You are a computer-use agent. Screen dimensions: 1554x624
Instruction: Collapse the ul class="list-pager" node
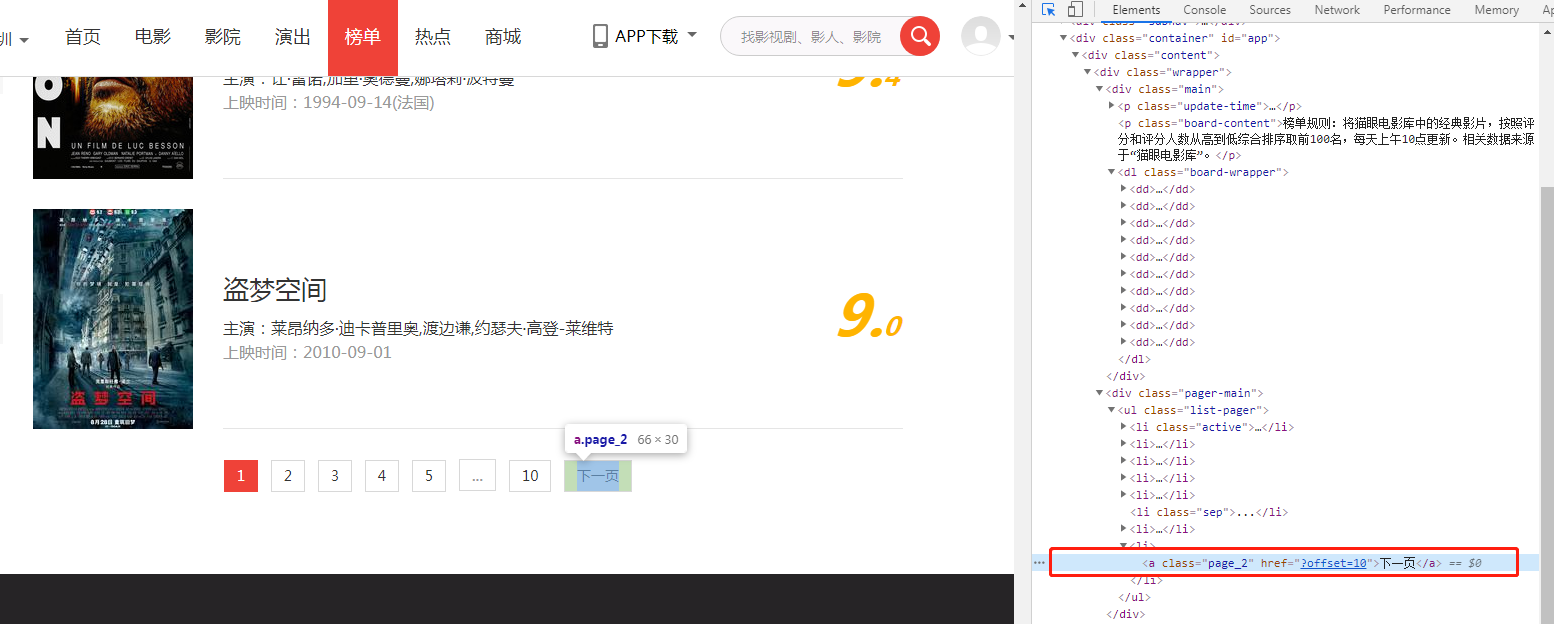pos(1110,409)
